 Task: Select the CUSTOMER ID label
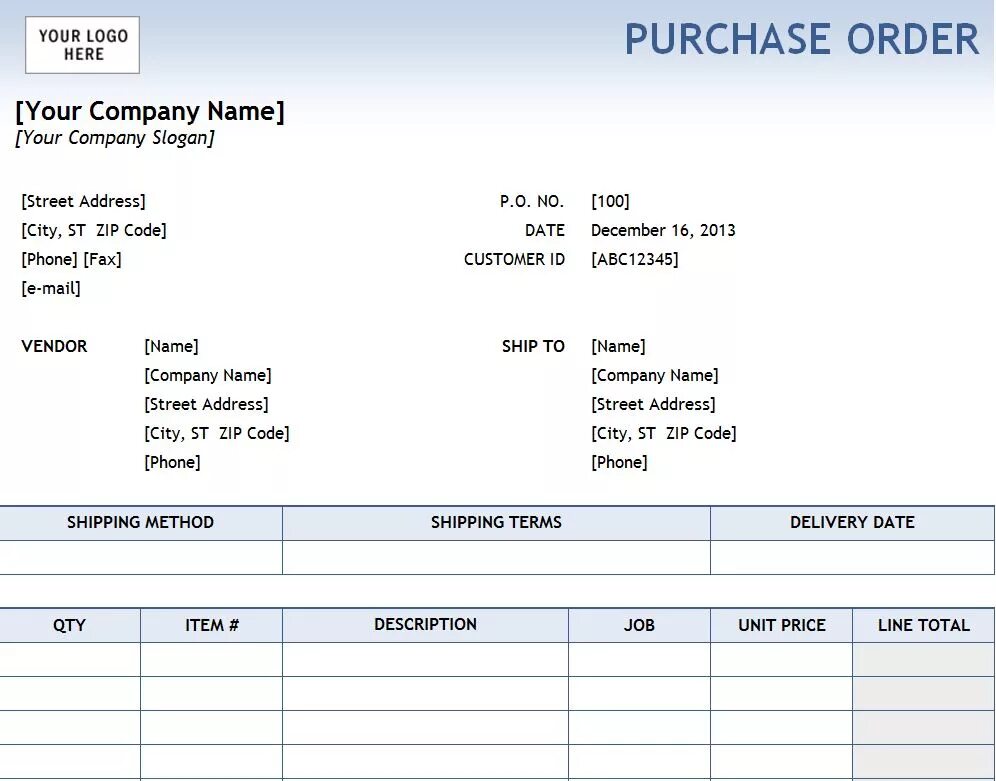pos(514,259)
